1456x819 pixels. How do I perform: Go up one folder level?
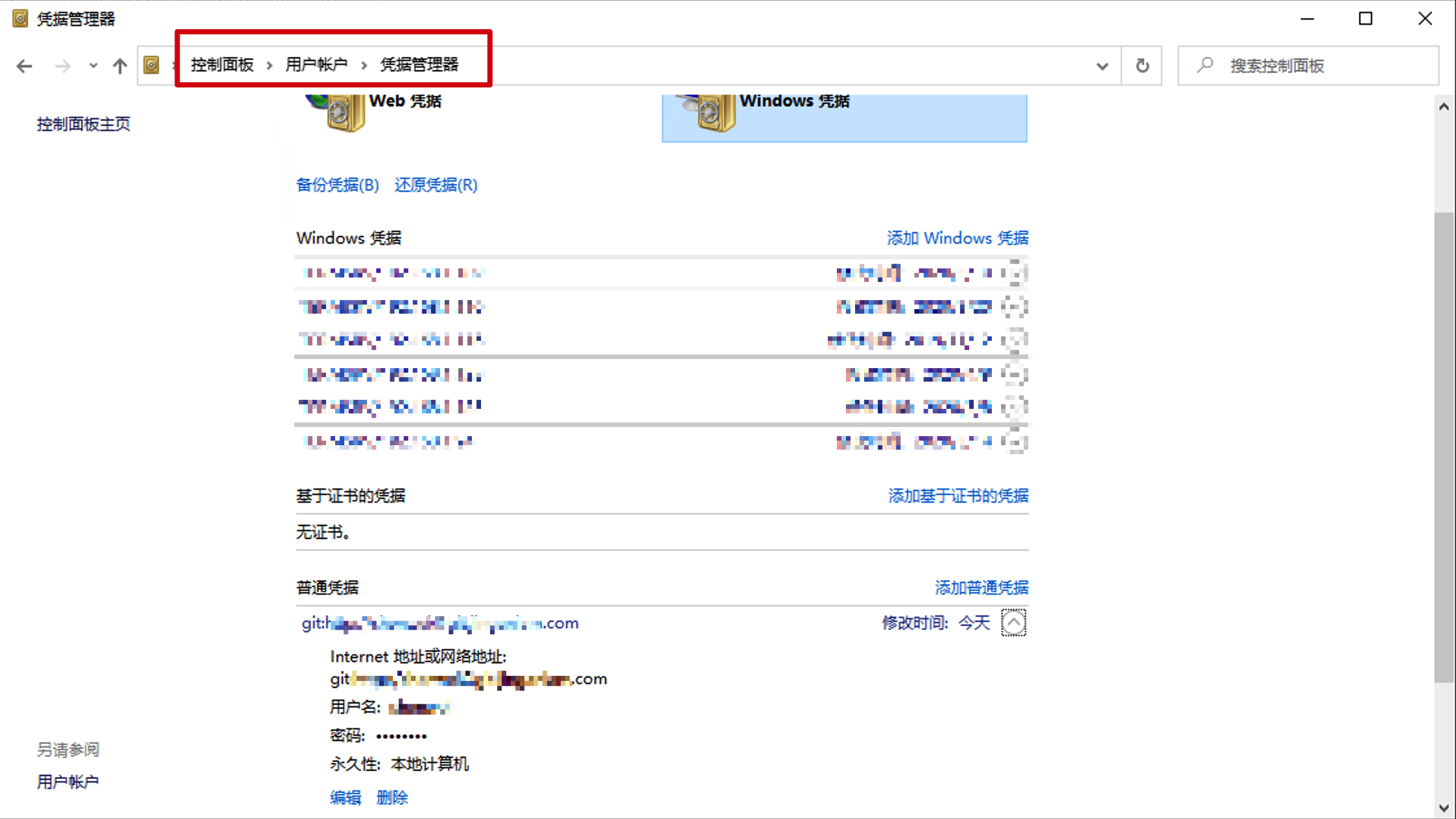click(119, 65)
